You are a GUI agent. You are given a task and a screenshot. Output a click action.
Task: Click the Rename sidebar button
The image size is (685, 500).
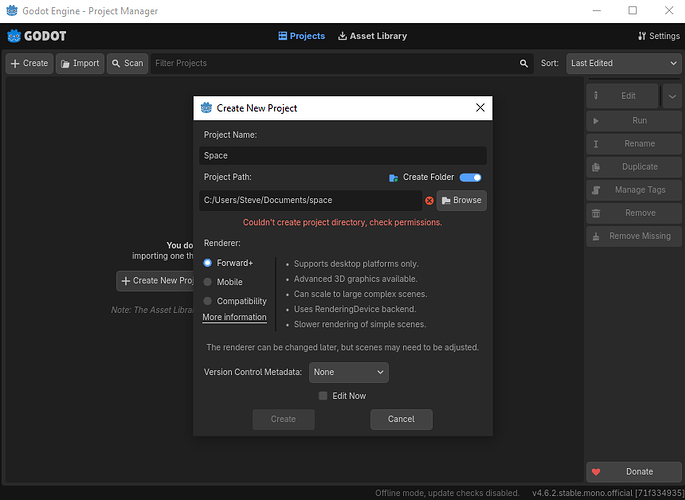coord(634,144)
